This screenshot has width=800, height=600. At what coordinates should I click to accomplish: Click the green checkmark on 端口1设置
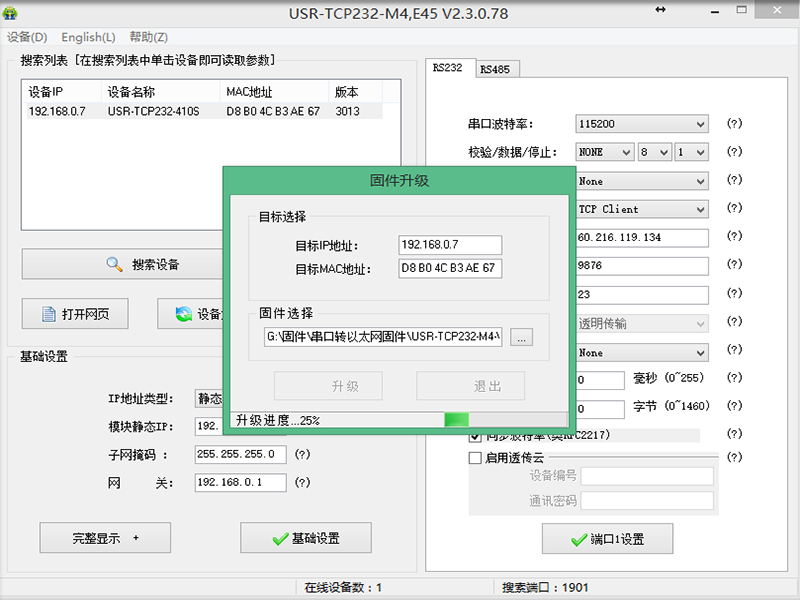point(578,539)
